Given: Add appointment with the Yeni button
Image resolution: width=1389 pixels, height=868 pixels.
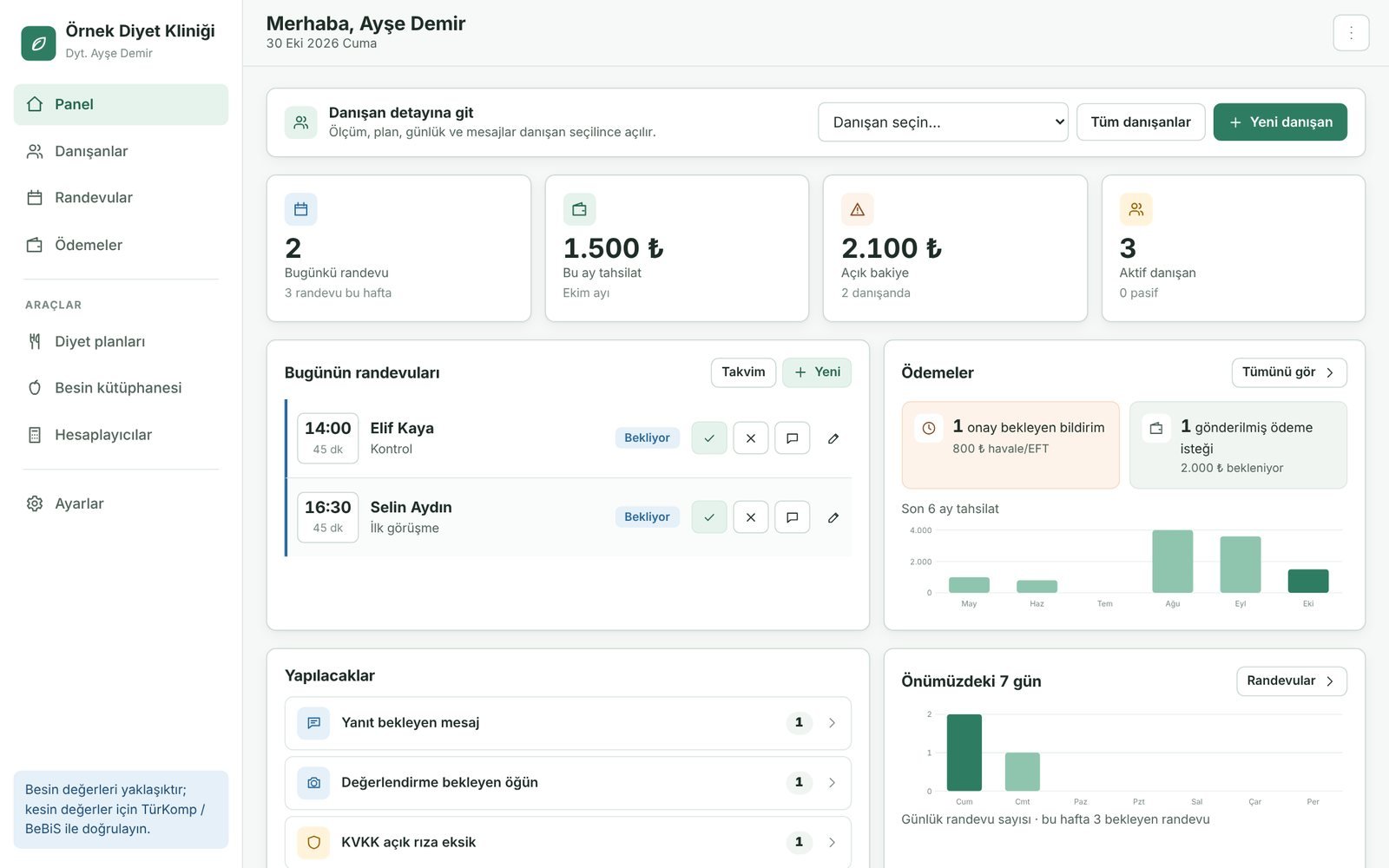Looking at the screenshot, I should [x=817, y=372].
